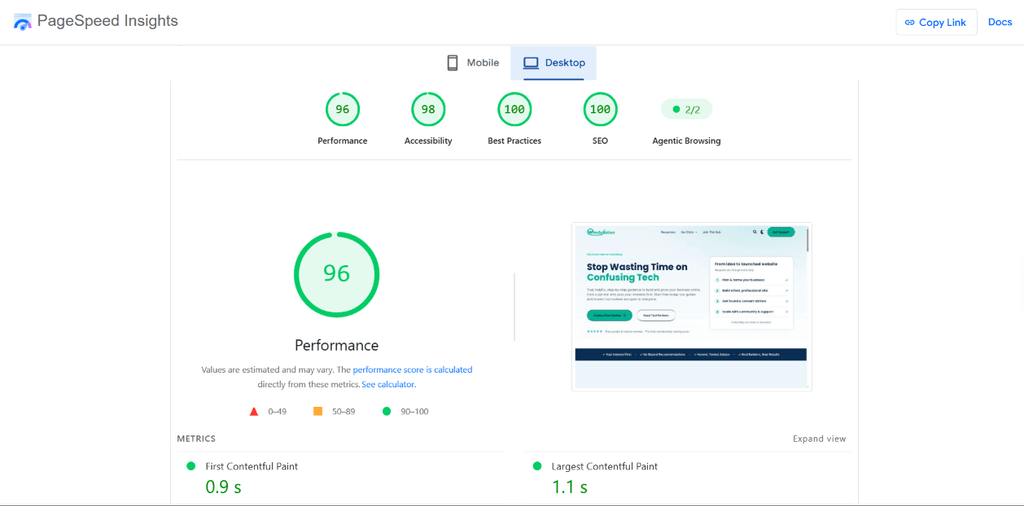Expand the metrics view
Viewport: 1024px width, 506px height.
[x=819, y=439]
